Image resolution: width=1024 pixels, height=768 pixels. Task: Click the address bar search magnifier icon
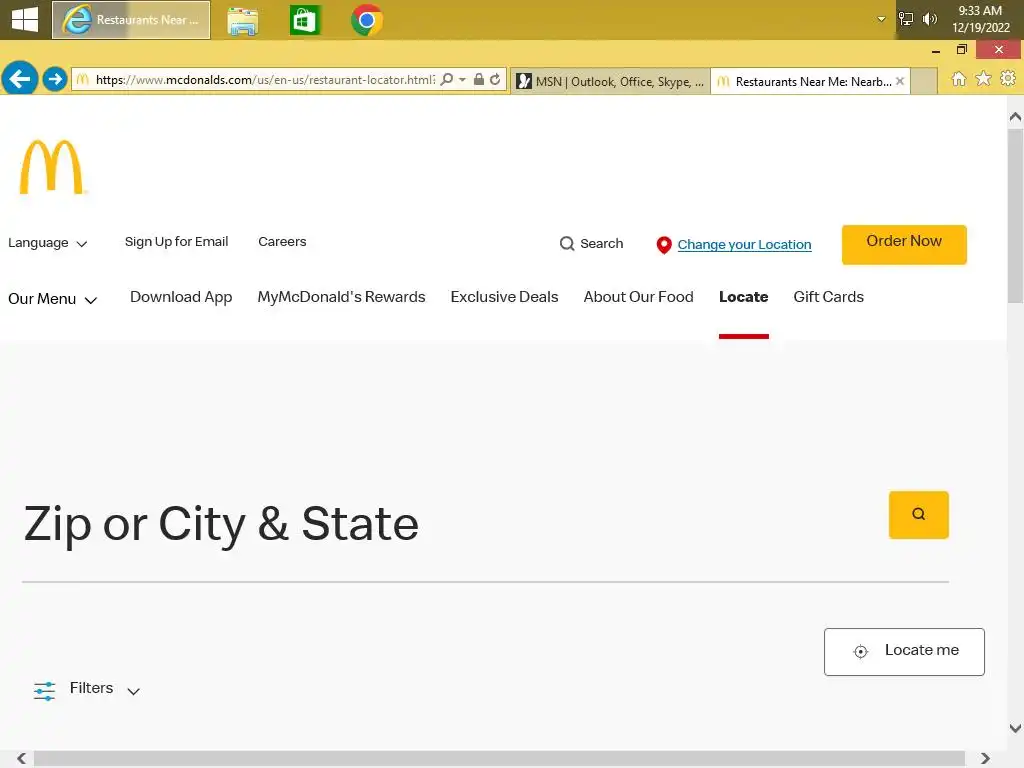447,79
